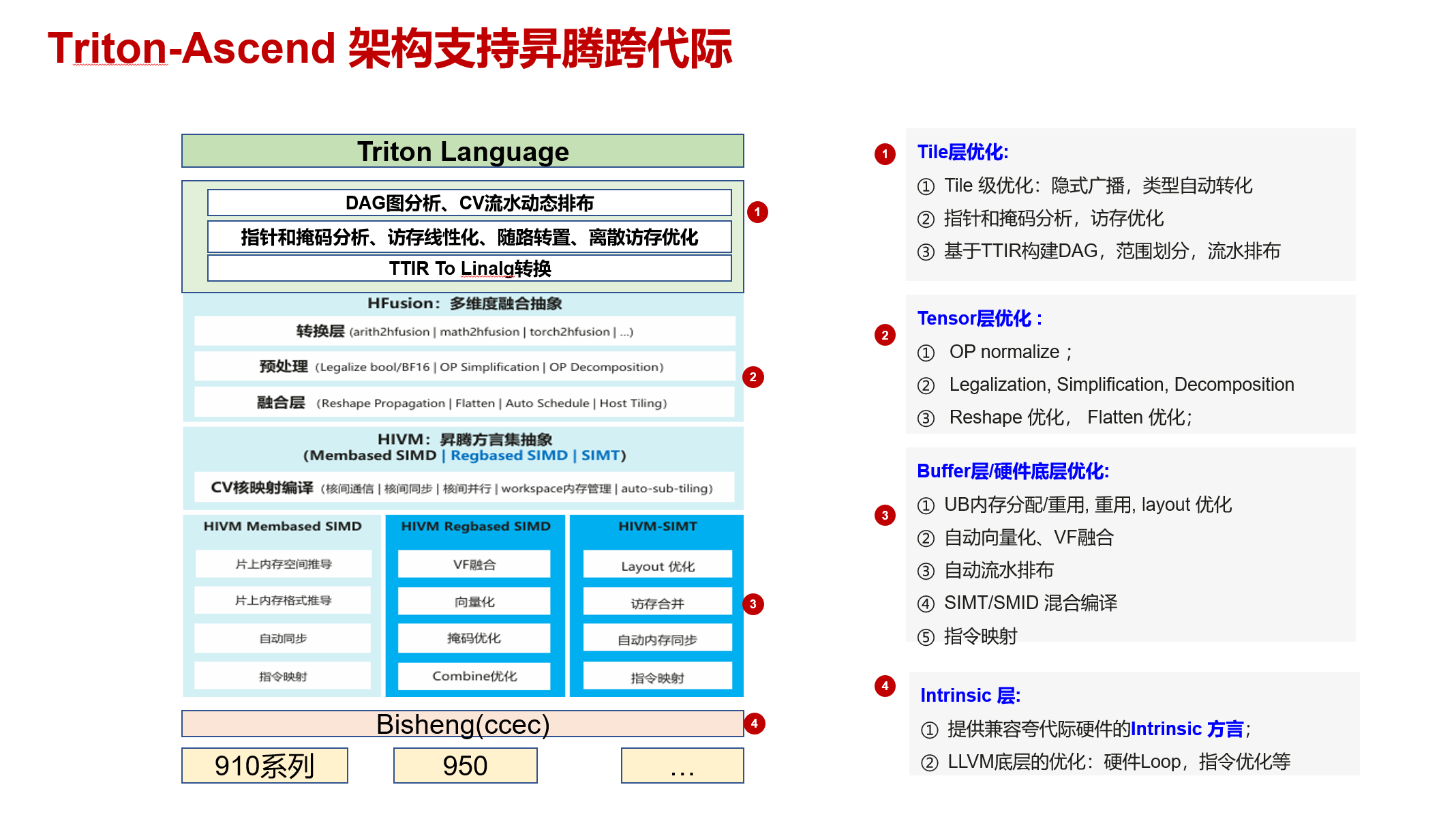
Task: Click the blue Intrinsic 方言 text
Action: tap(1187, 729)
